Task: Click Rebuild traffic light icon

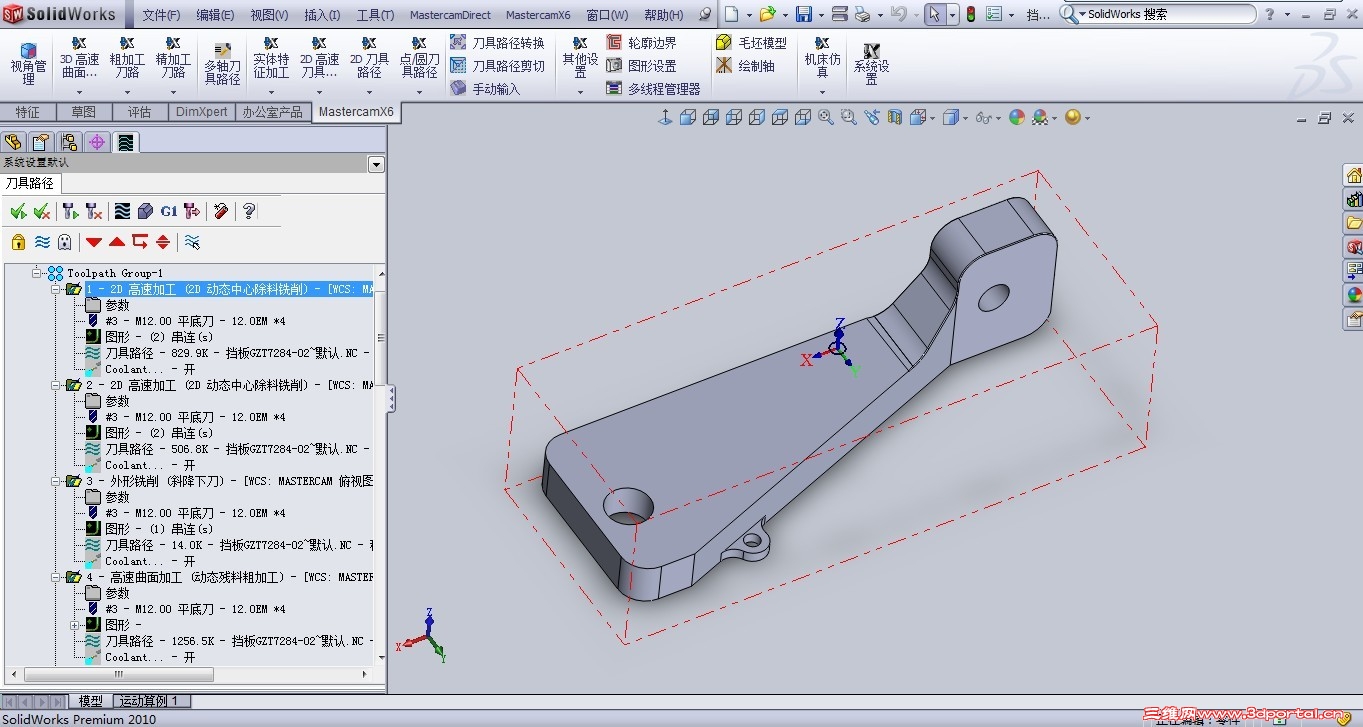Action: click(x=971, y=15)
